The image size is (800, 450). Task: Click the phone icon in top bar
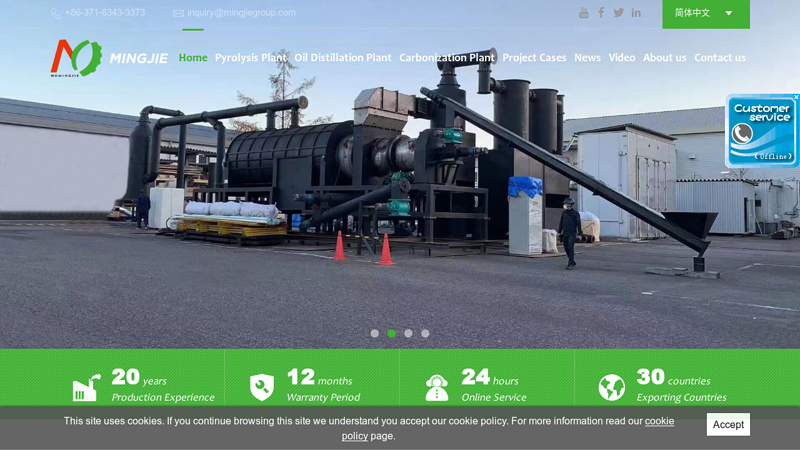click(56, 13)
